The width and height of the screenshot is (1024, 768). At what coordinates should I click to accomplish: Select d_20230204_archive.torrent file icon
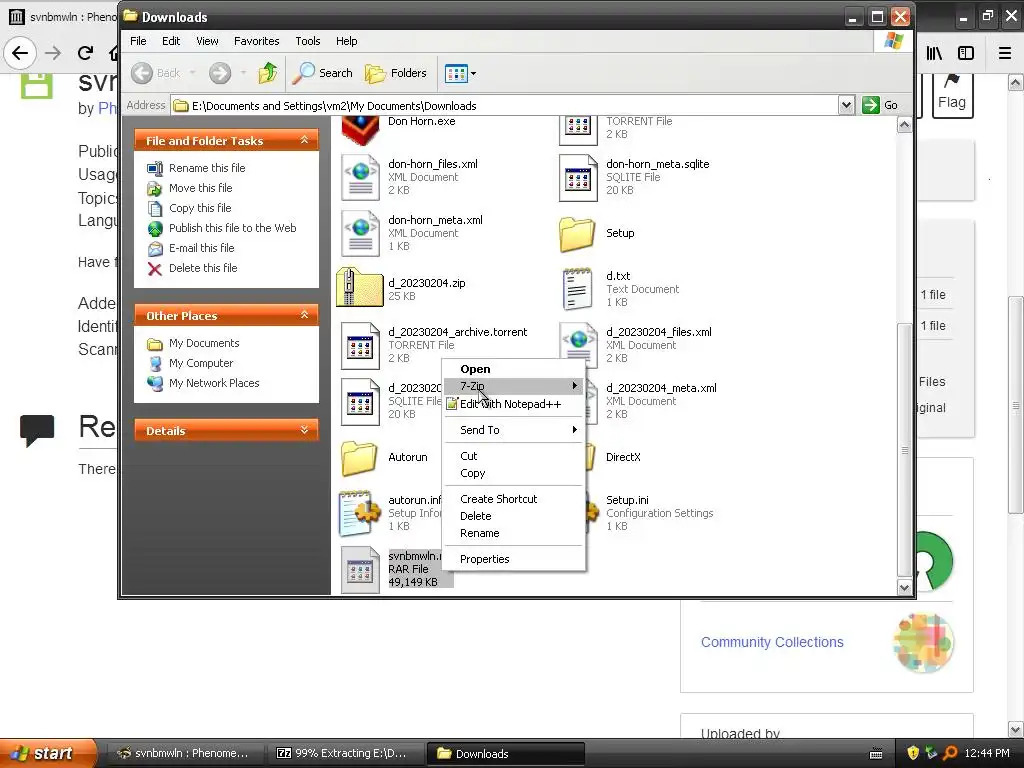coord(360,345)
